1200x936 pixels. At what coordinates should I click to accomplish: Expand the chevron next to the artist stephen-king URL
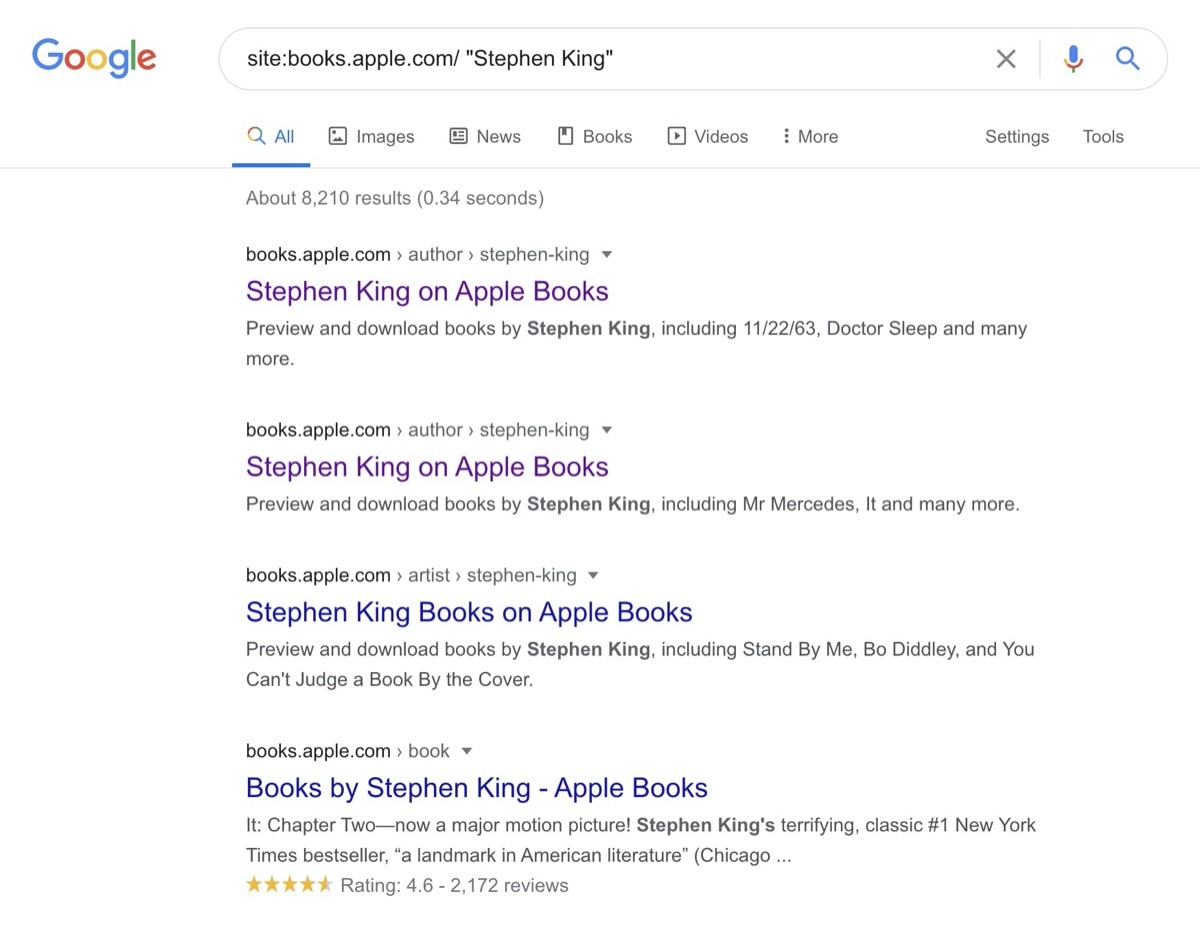593,575
